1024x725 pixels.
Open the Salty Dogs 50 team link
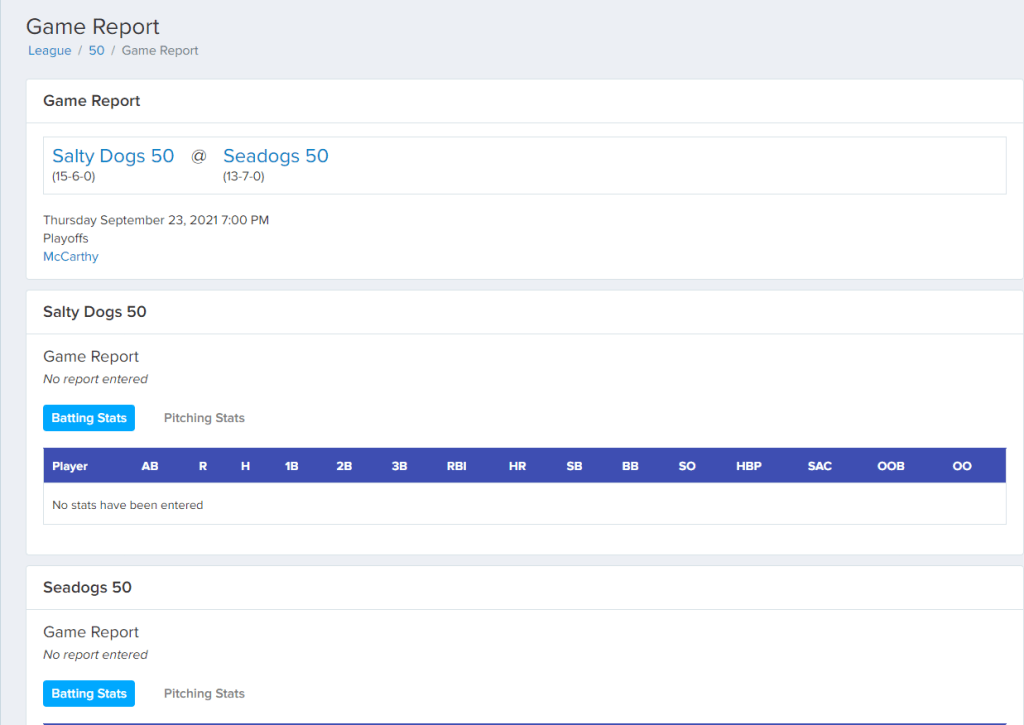pyautogui.click(x=113, y=156)
